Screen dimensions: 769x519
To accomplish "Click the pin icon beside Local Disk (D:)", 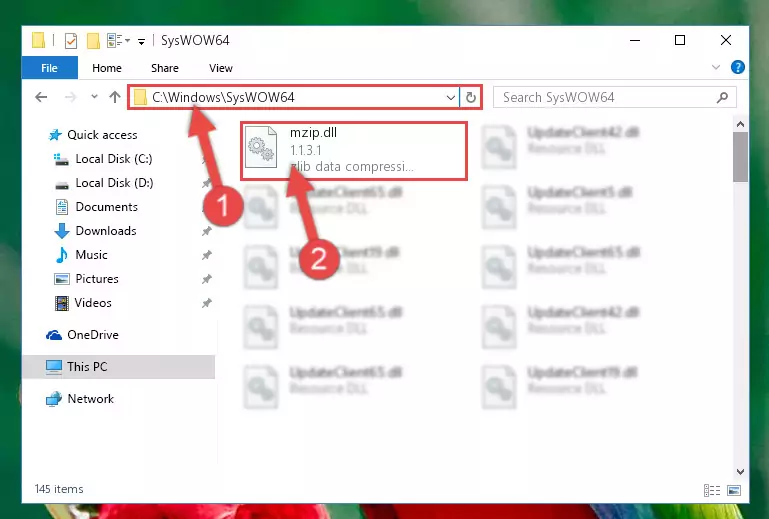I will tap(206, 183).
